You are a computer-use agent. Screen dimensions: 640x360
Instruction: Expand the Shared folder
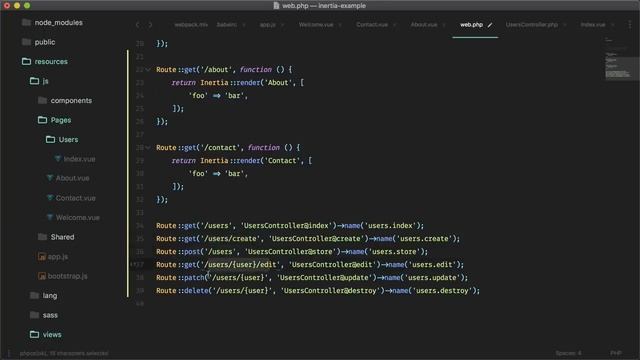point(62,237)
